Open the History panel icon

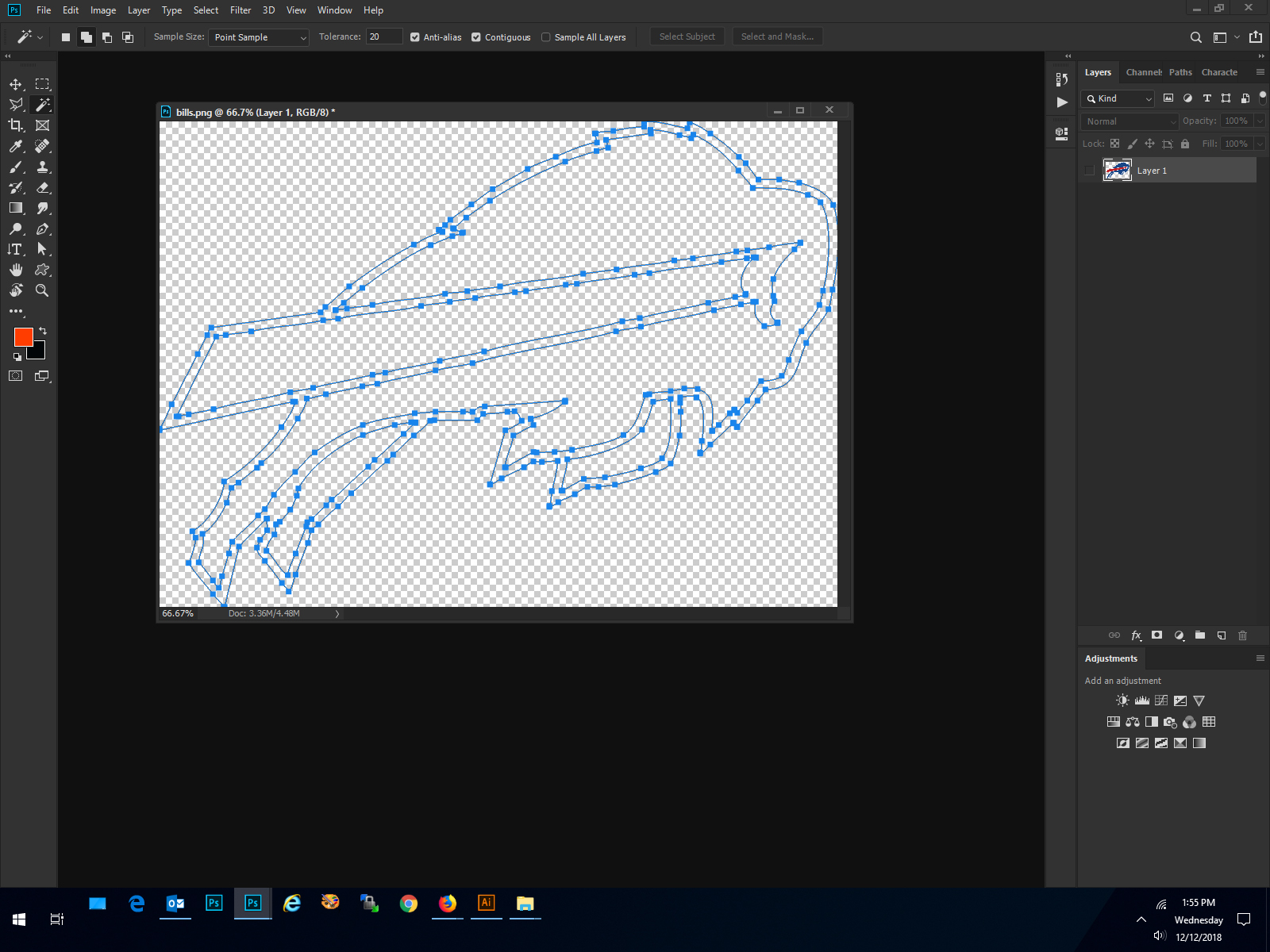[1062, 79]
